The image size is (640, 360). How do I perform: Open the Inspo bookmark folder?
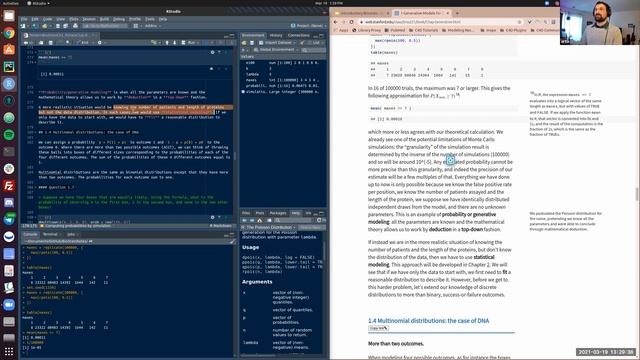[488, 30]
